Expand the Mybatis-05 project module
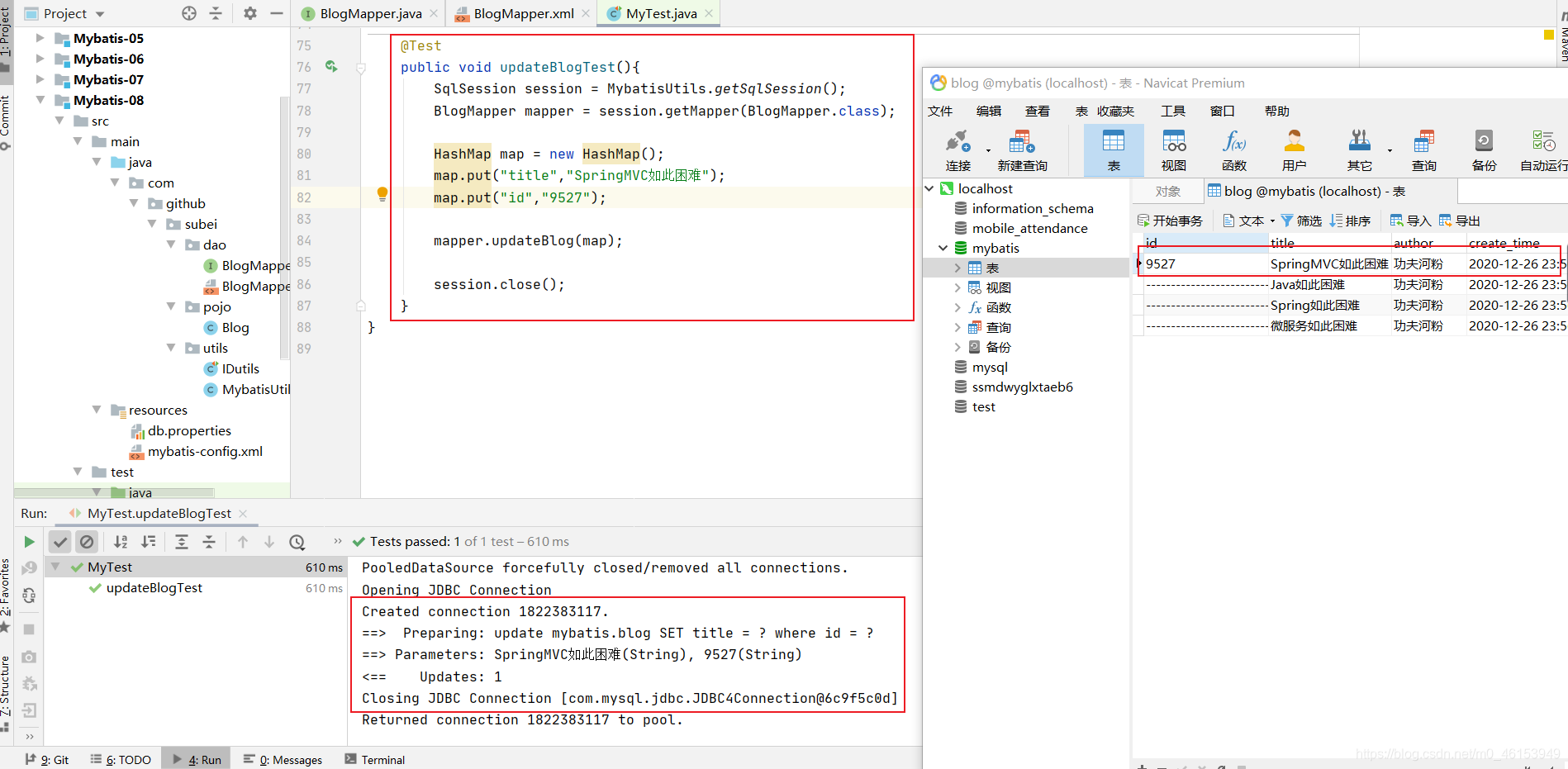This screenshot has width=1568, height=769. [x=39, y=38]
